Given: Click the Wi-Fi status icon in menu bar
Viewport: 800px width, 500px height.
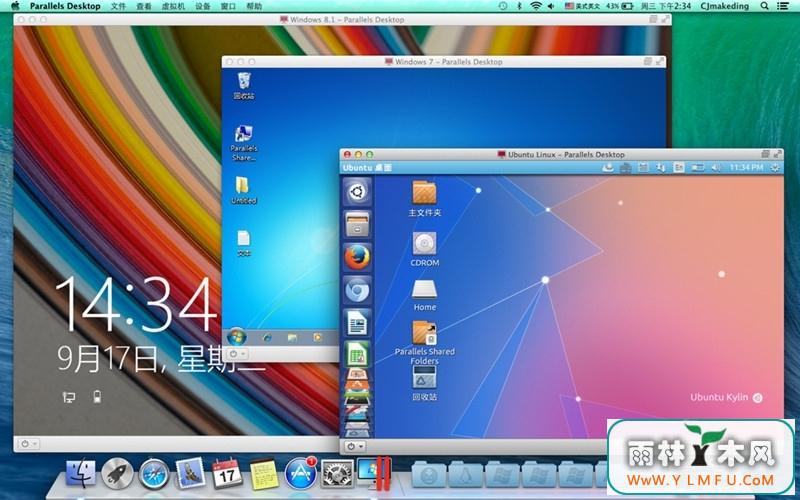Looking at the screenshot, I should [536, 6].
